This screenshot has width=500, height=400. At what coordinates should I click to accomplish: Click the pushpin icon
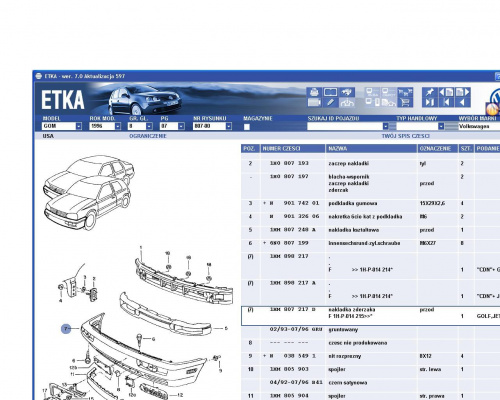point(430,92)
